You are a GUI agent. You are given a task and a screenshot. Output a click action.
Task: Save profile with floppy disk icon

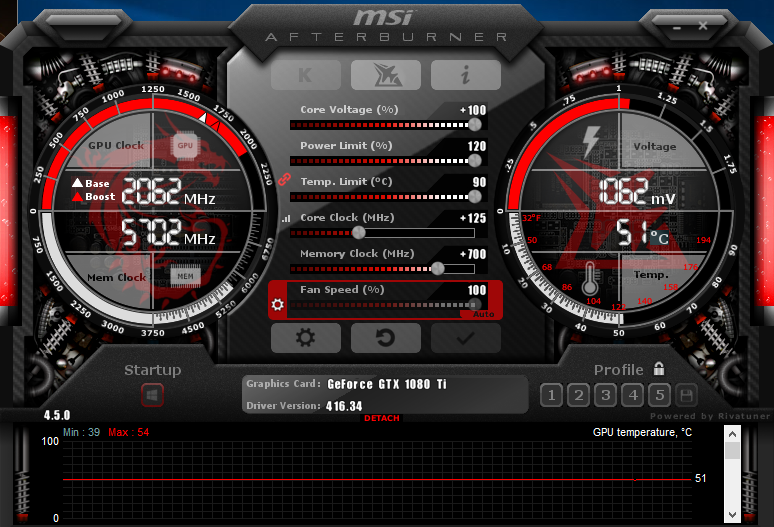tap(686, 395)
